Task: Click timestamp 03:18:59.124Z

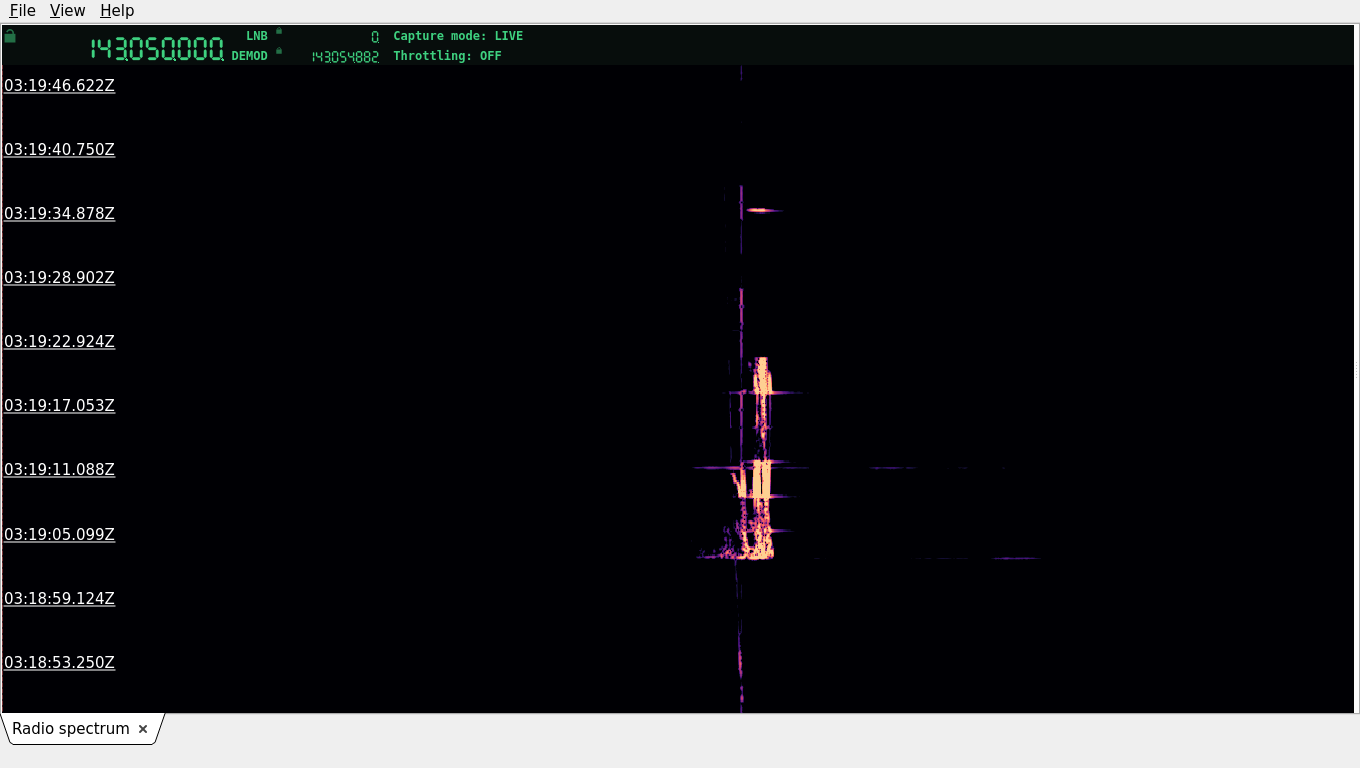Action: coord(60,599)
